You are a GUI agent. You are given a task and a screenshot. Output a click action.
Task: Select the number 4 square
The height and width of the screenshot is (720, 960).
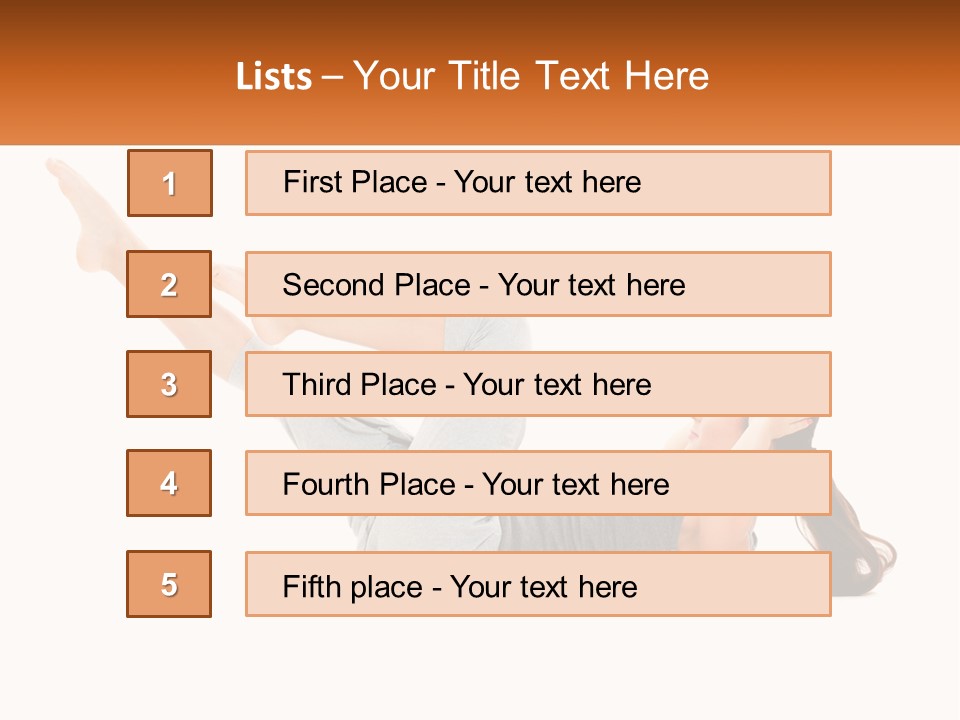[169, 483]
